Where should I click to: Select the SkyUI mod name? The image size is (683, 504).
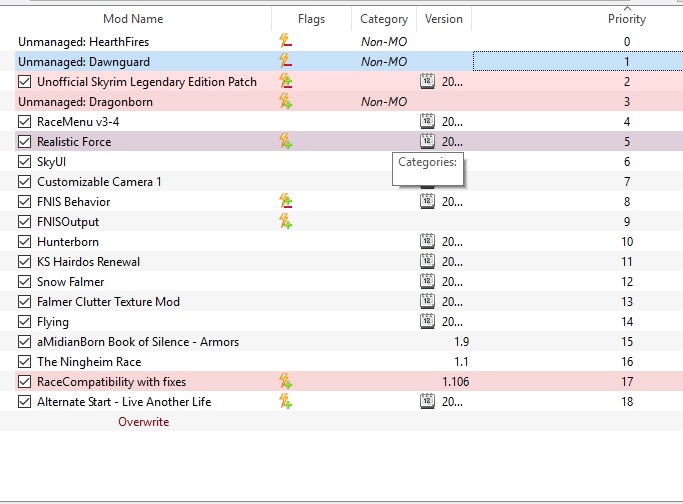point(51,162)
